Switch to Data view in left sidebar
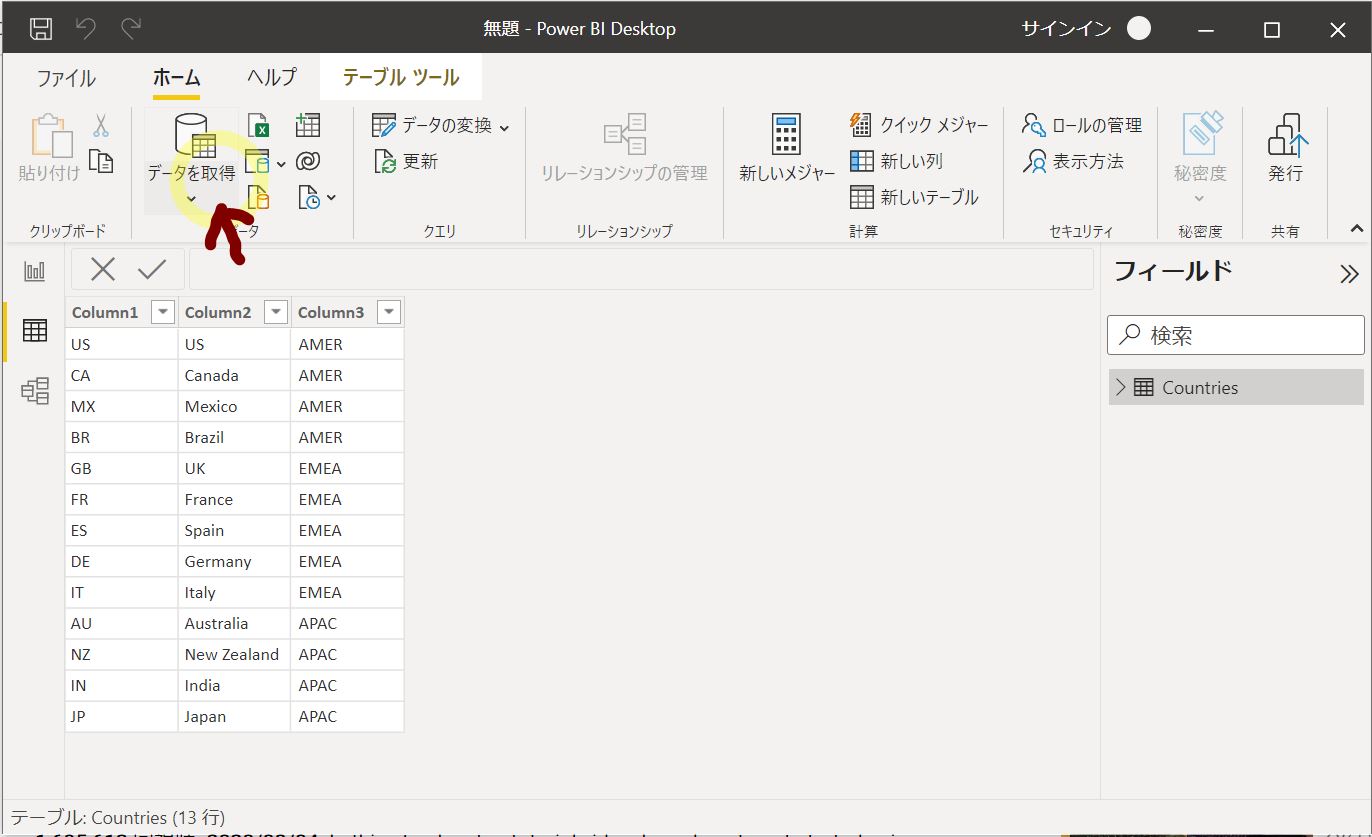The width and height of the screenshot is (1372, 837). point(35,331)
